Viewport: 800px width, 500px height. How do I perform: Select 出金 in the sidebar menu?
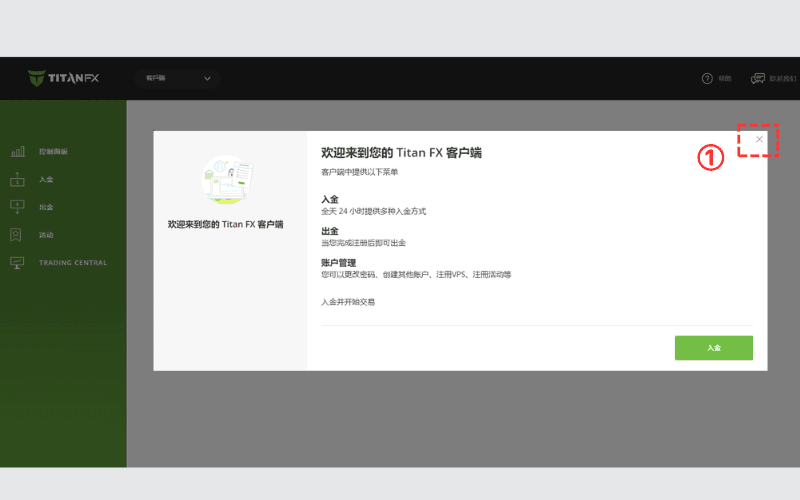coord(46,207)
